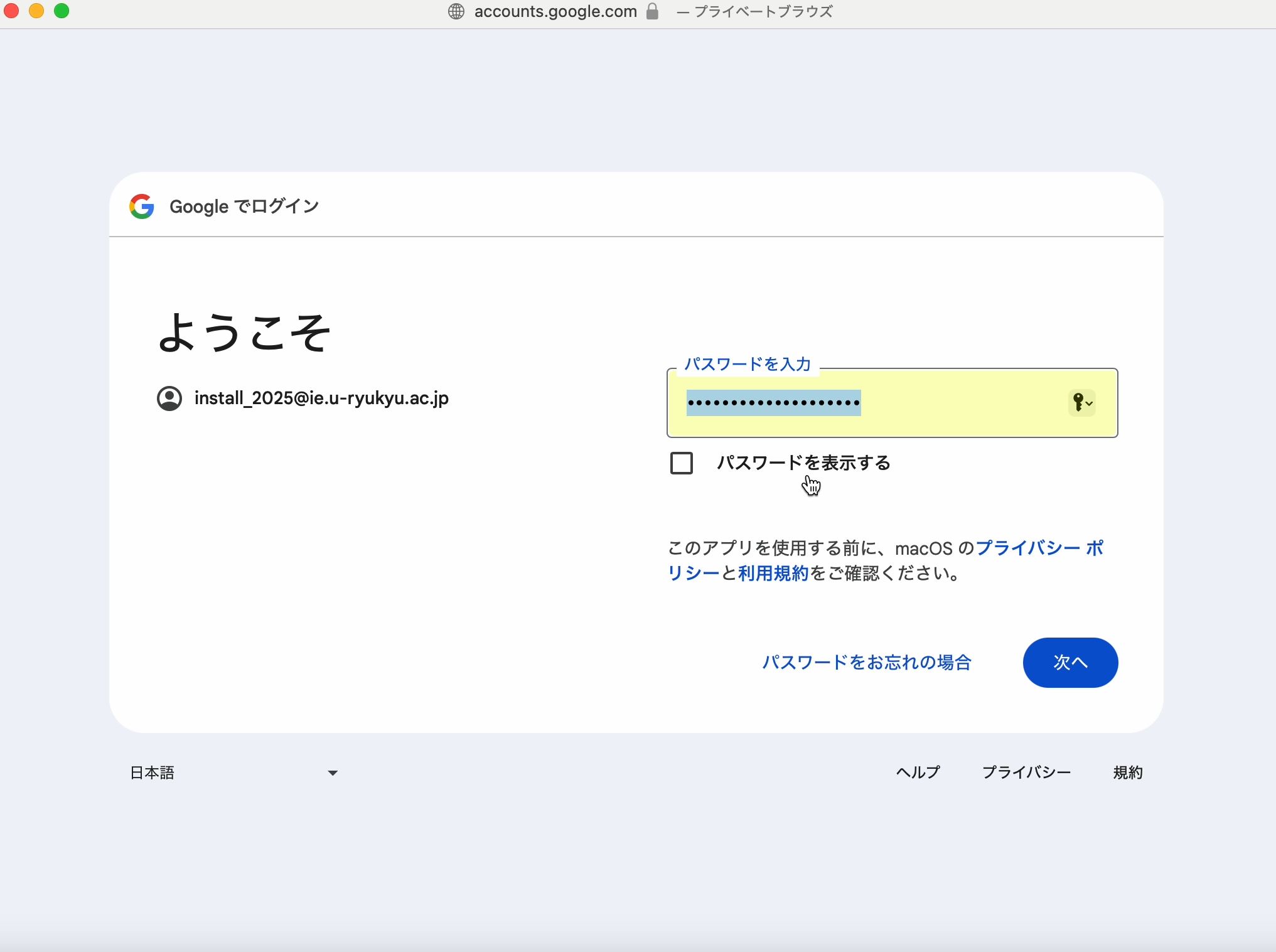Close the window with the red button

point(11,11)
